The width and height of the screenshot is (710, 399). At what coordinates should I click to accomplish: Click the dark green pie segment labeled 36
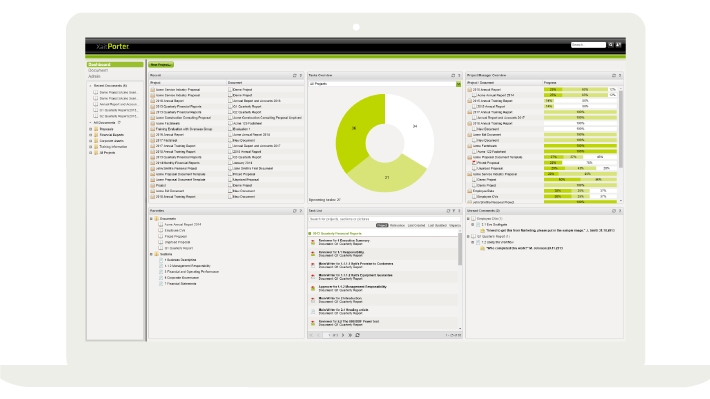[x=355, y=129]
